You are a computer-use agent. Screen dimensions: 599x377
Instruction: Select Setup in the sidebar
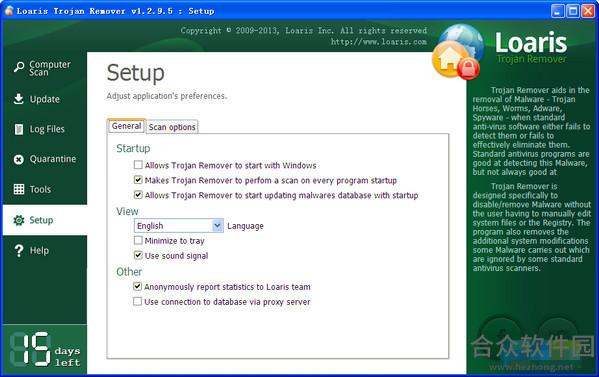pos(45,220)
